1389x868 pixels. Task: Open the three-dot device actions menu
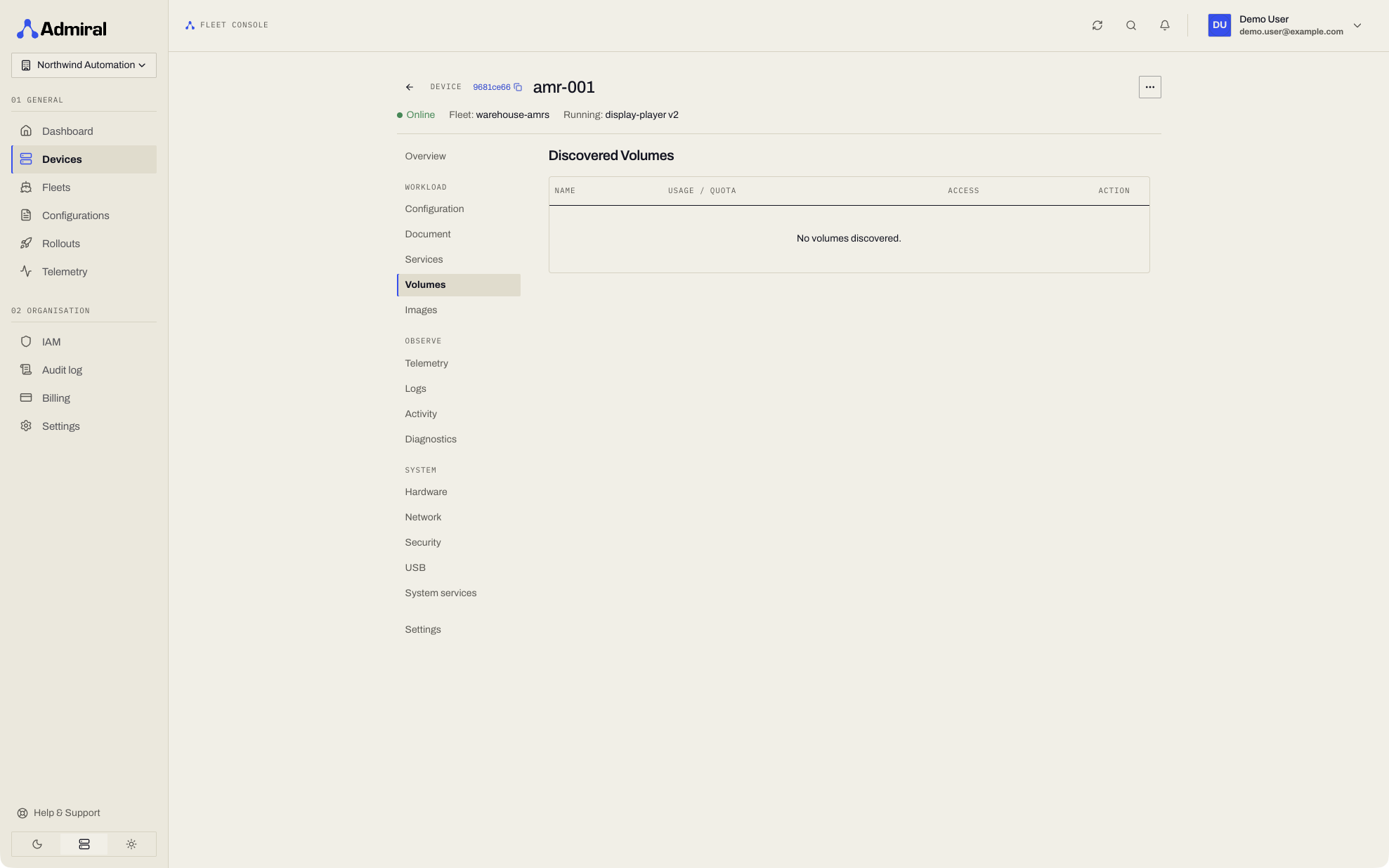[x=1149, y=87]
